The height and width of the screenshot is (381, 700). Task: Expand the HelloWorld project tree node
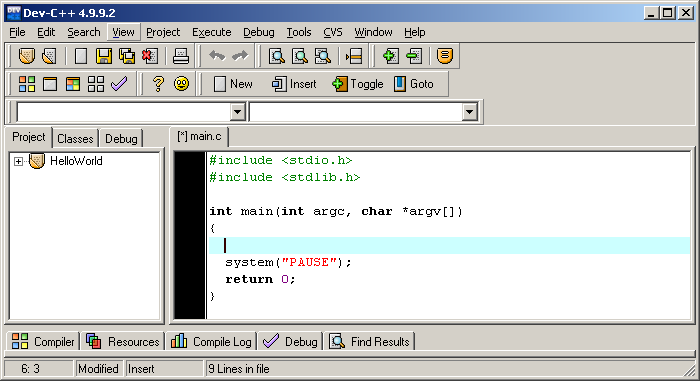pyautogui.click(x=18, y=161)
